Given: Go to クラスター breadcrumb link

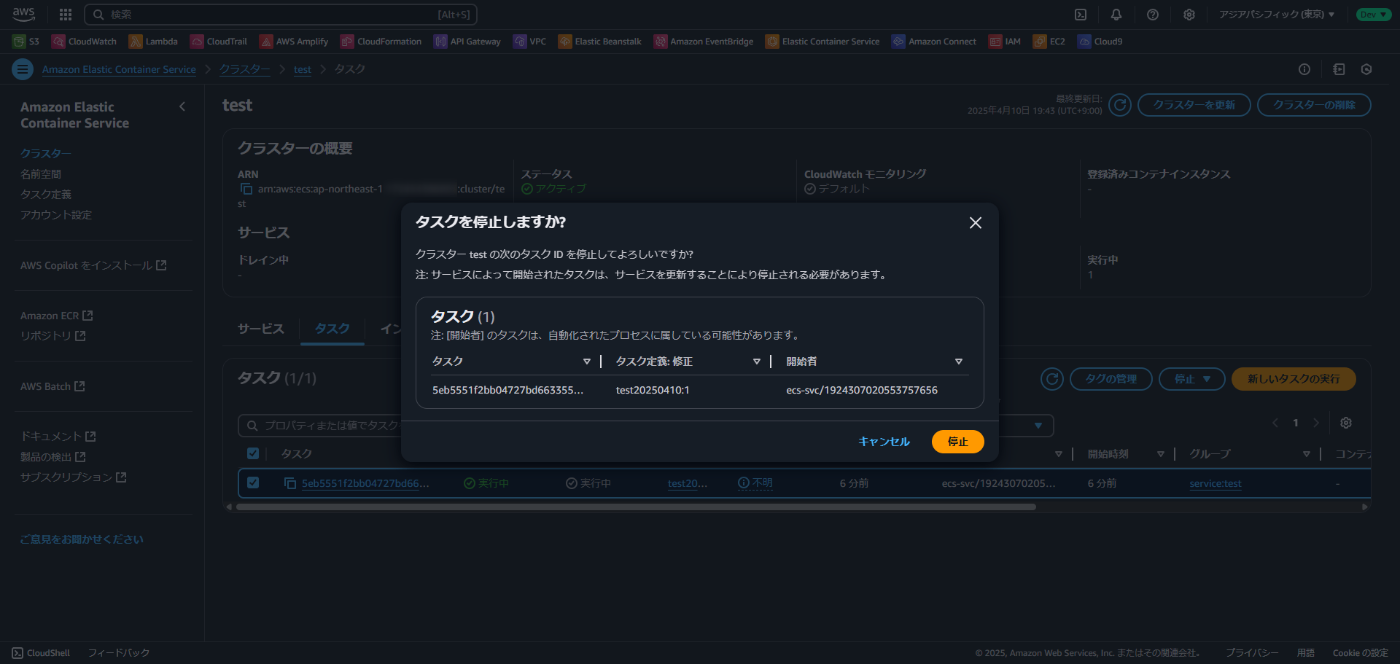Looking at the screenshot, I should tap(245, 69).
